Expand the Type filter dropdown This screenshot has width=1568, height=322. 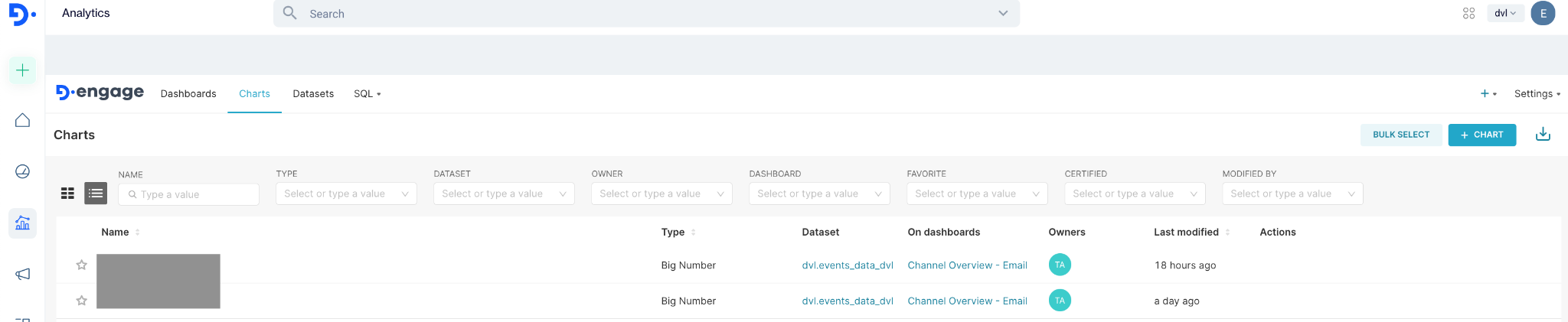(x=346, y=194)
